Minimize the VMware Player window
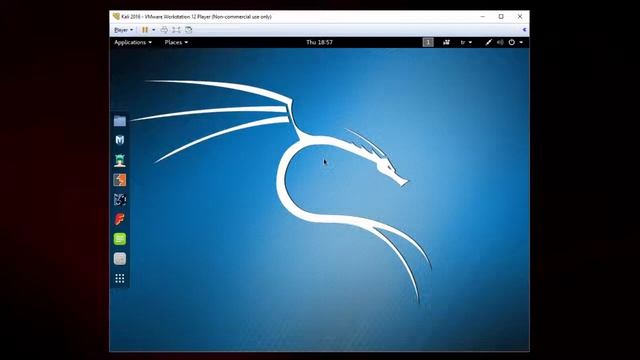 (x=482, y=17)
